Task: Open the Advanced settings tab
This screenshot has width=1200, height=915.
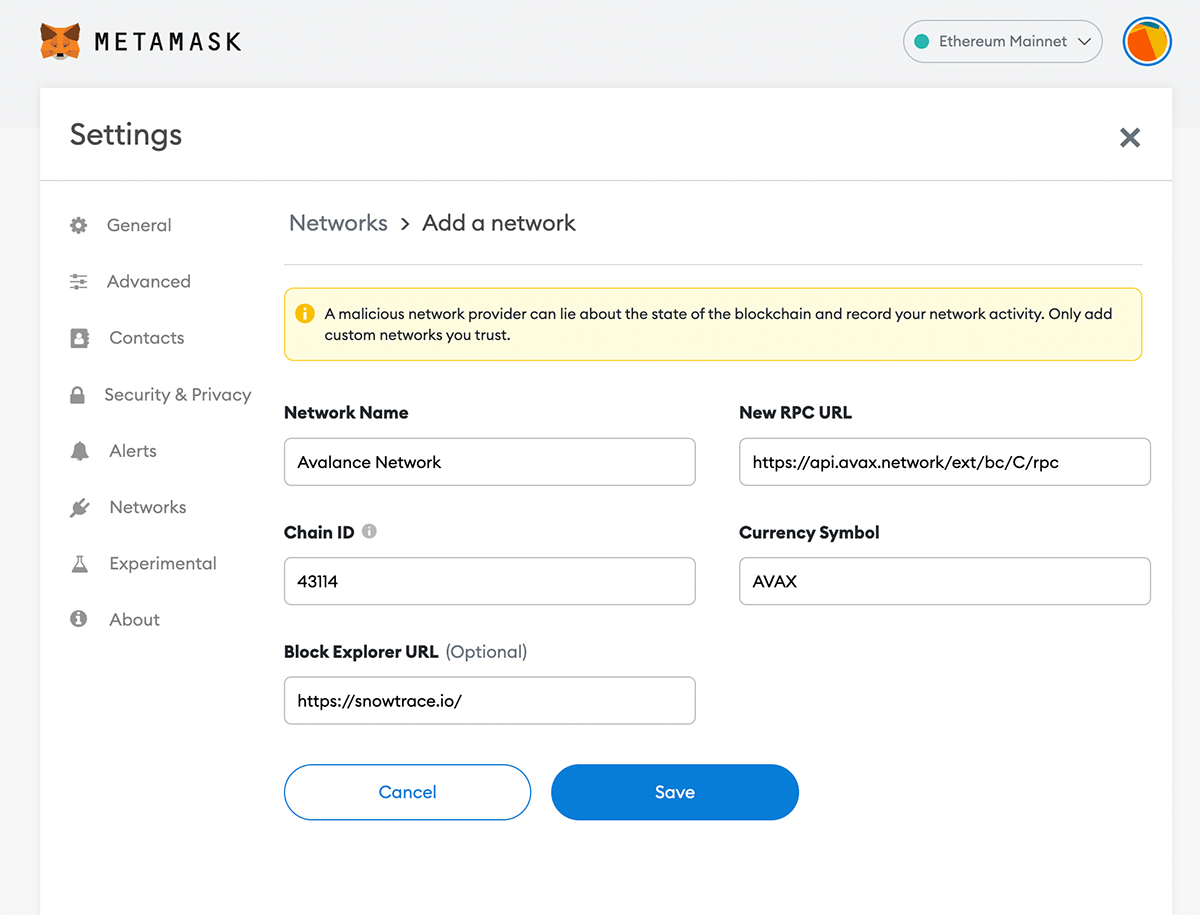Action: 148,282
